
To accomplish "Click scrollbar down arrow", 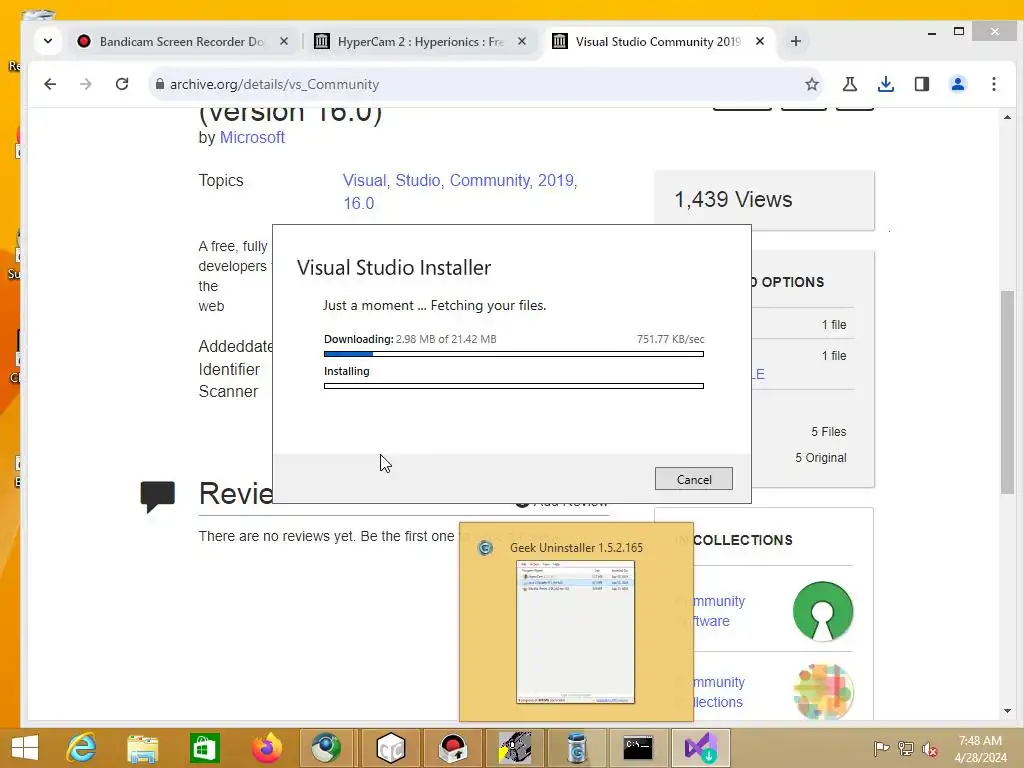I will point(1007,711).
